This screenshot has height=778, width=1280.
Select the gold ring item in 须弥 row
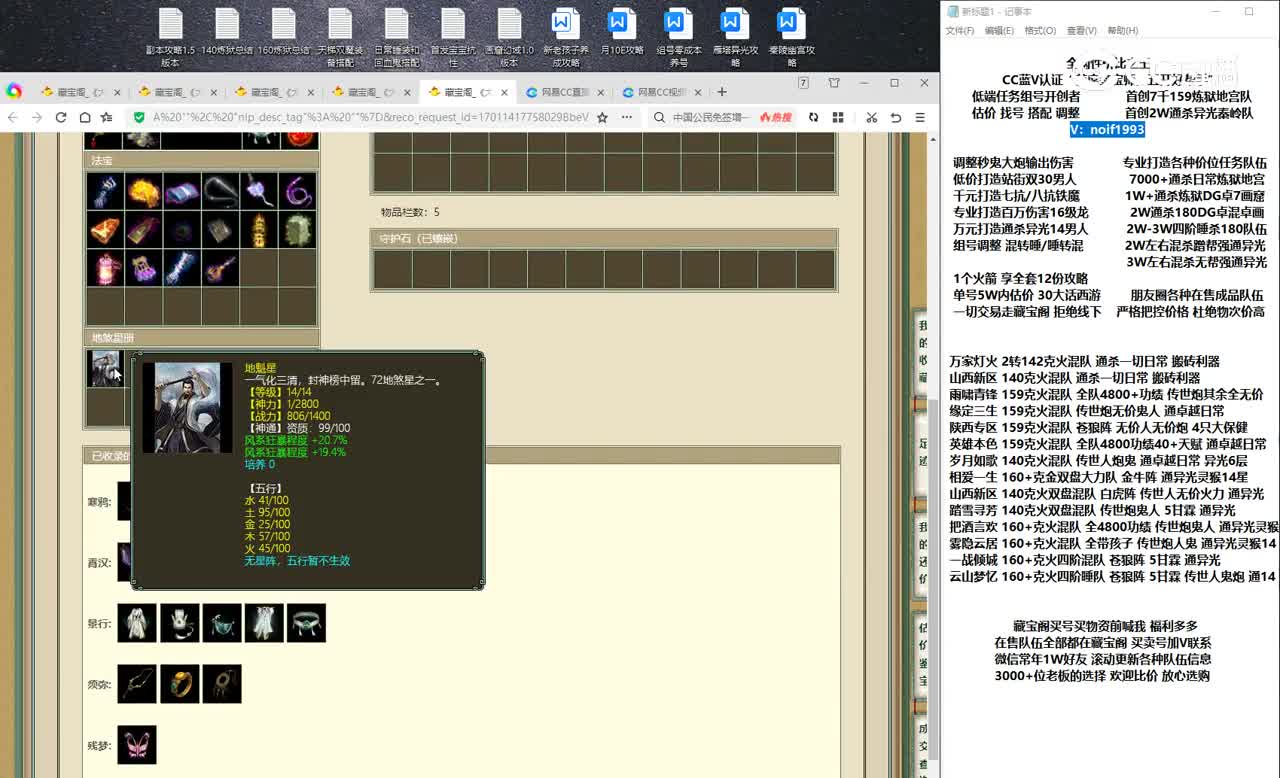click(179, 684)
